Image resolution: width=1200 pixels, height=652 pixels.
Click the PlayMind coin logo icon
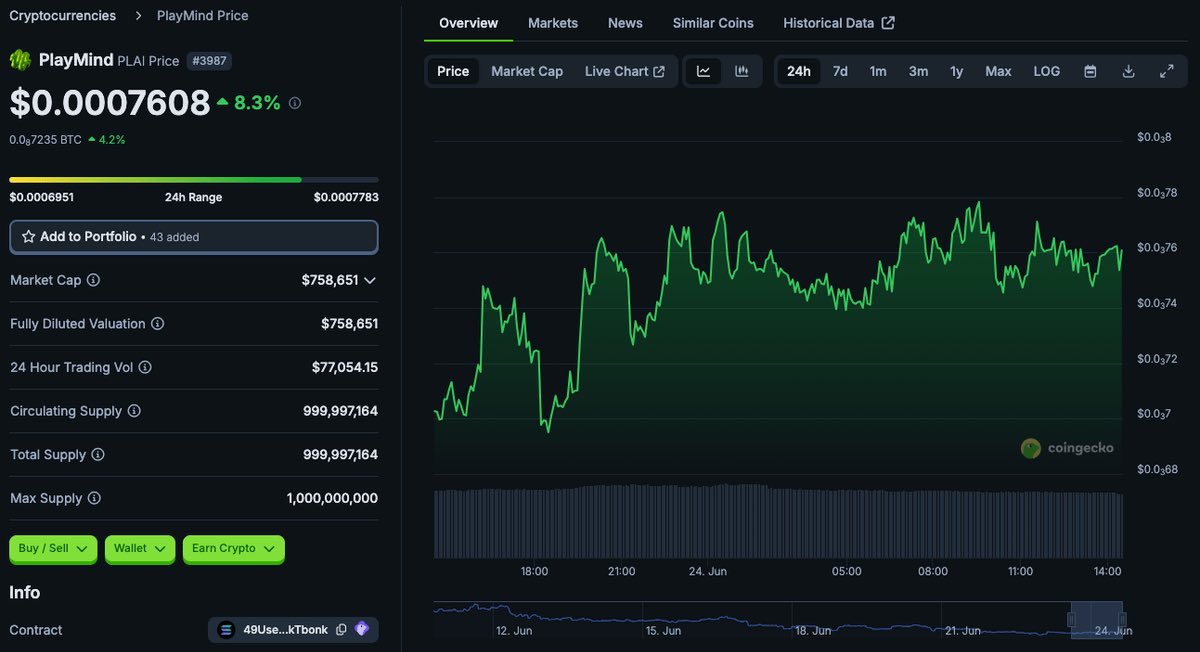pos(20,60)
